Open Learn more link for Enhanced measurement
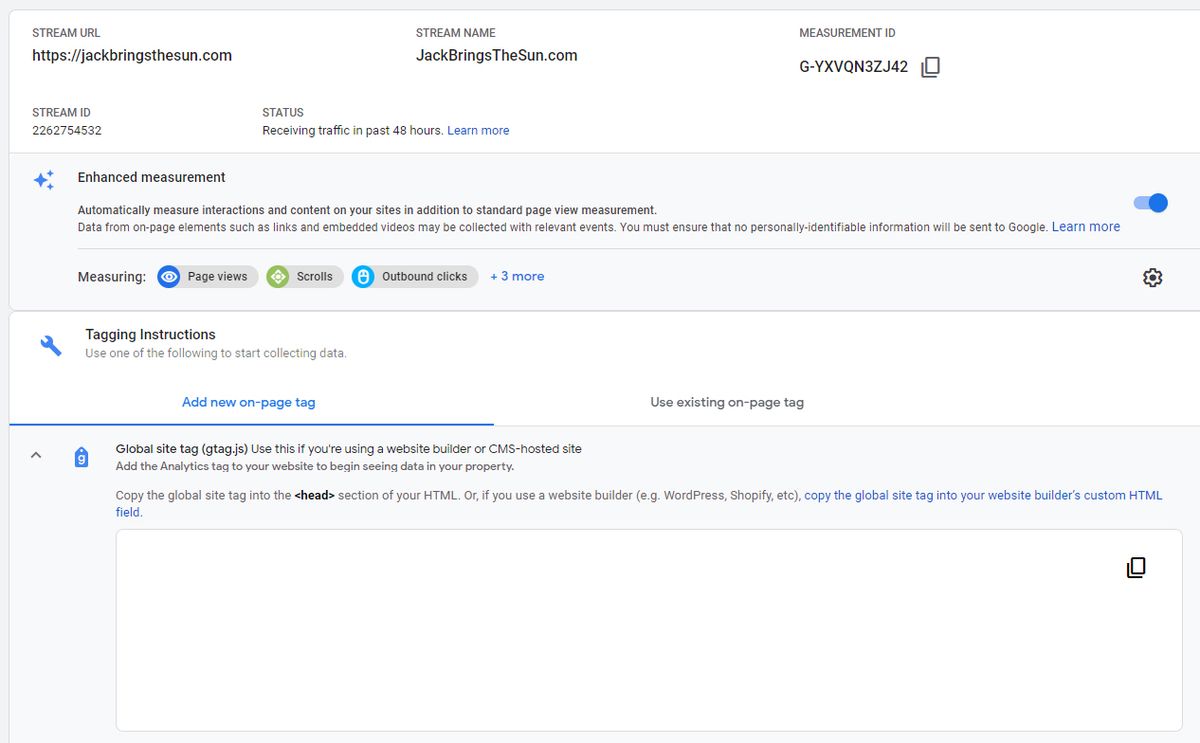The image size is (1200, 743). [x=1086, y=227]
